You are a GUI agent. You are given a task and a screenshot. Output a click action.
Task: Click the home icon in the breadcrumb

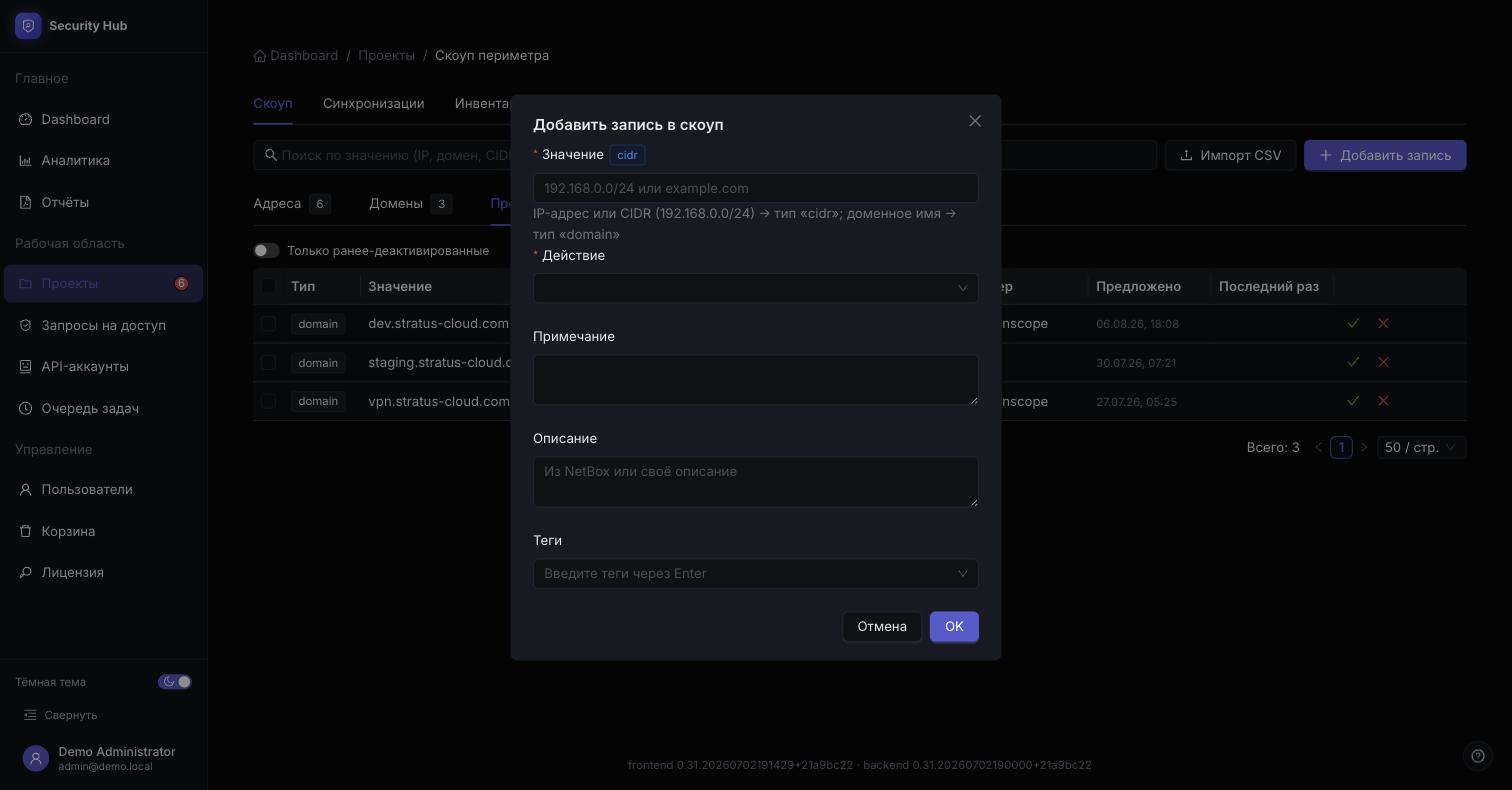click(x=260, y=56)
